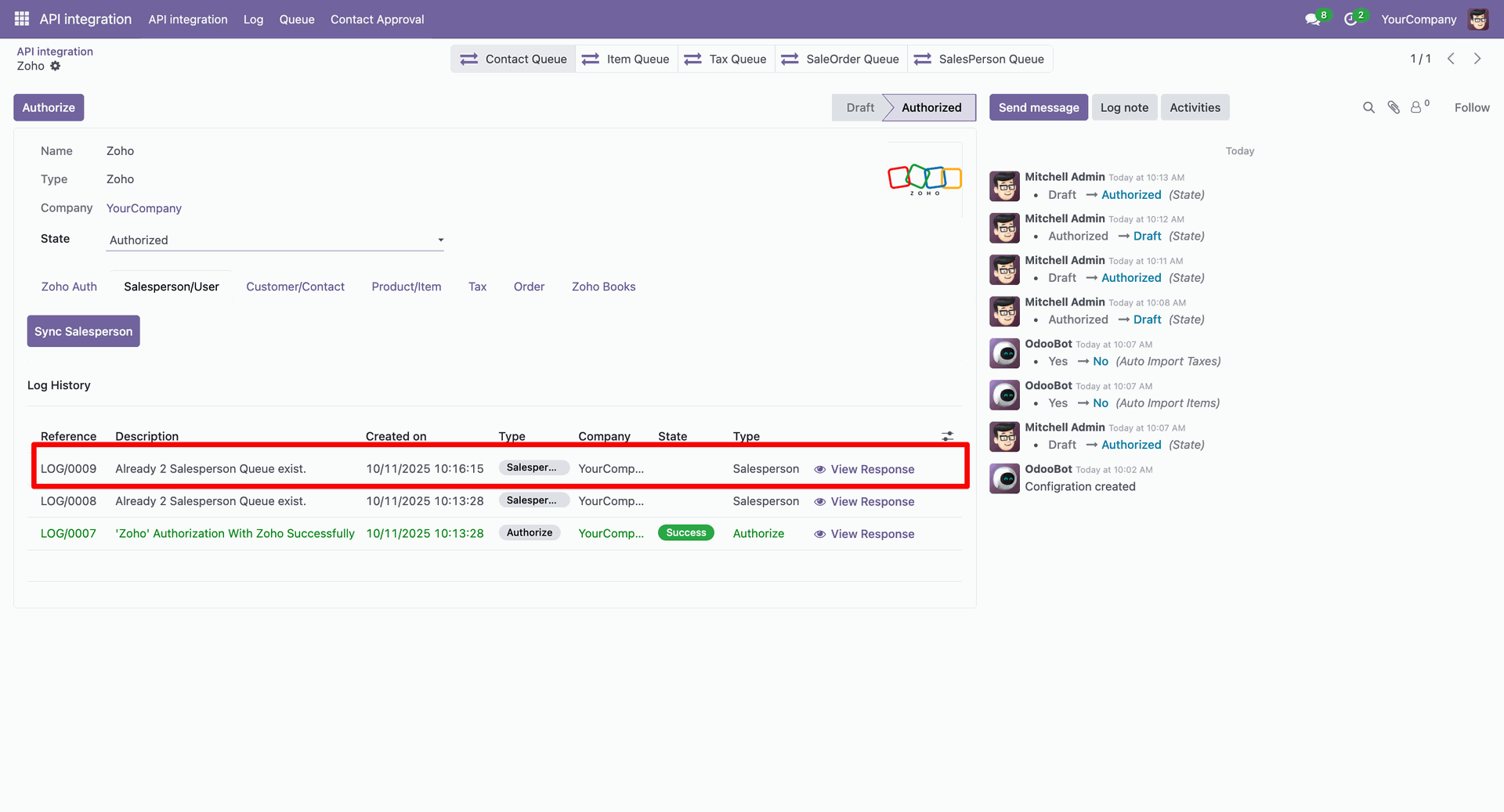Switch to the Product/Item tab

(407, 287)
